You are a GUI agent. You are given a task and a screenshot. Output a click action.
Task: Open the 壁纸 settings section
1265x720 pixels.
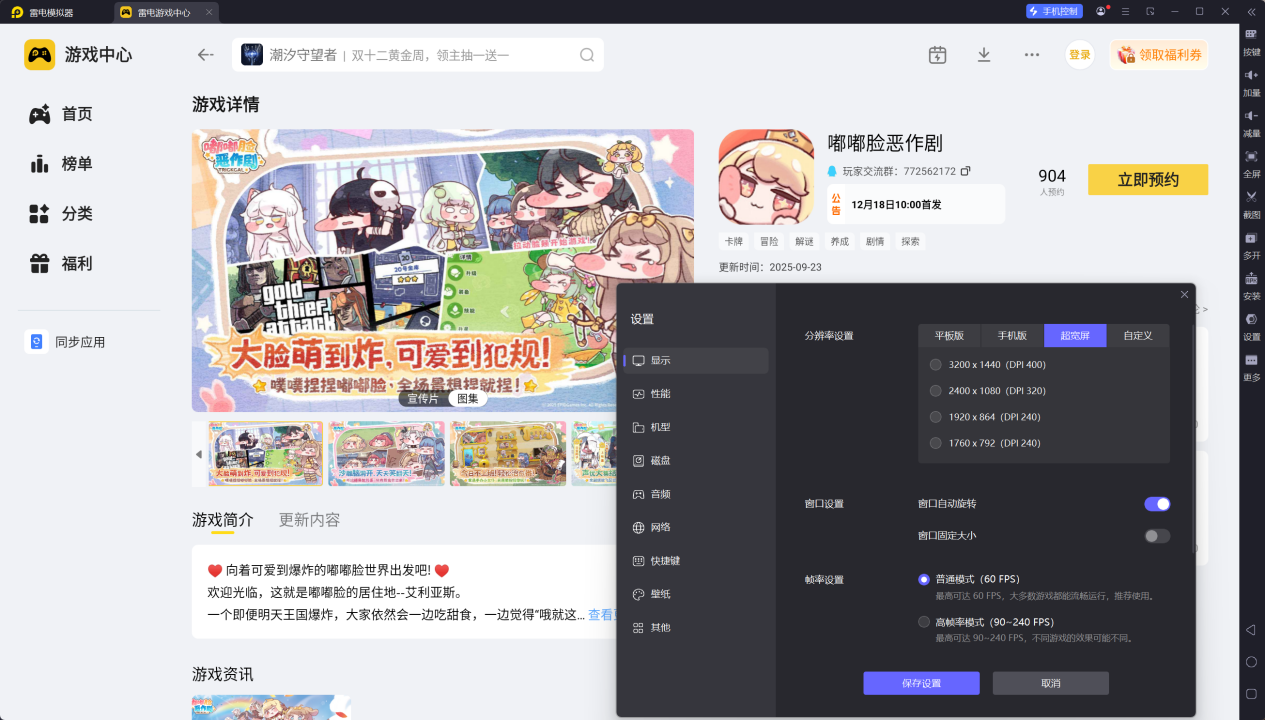click(696, 594)
